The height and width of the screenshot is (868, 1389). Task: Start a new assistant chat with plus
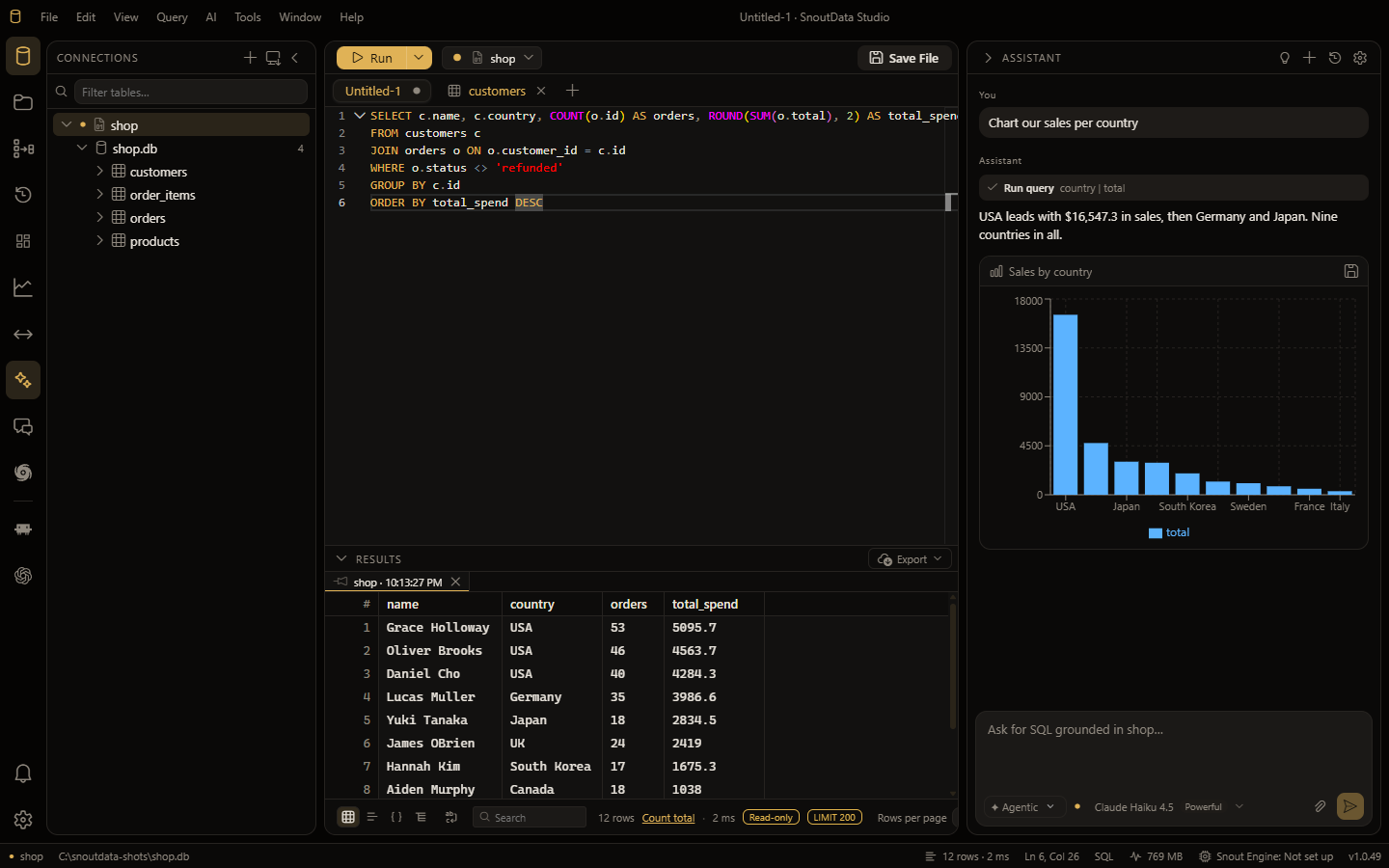coord(1309,58)
